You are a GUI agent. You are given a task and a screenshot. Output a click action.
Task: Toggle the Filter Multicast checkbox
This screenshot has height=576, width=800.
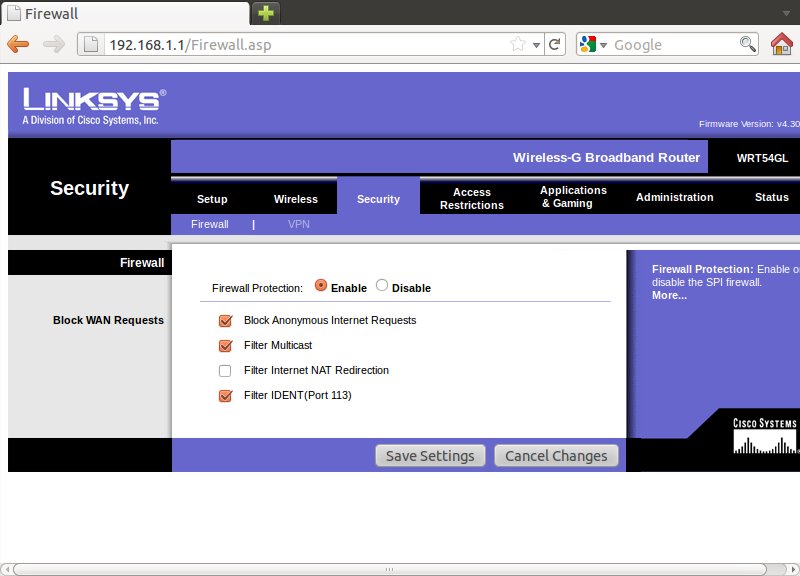point(225,346)
